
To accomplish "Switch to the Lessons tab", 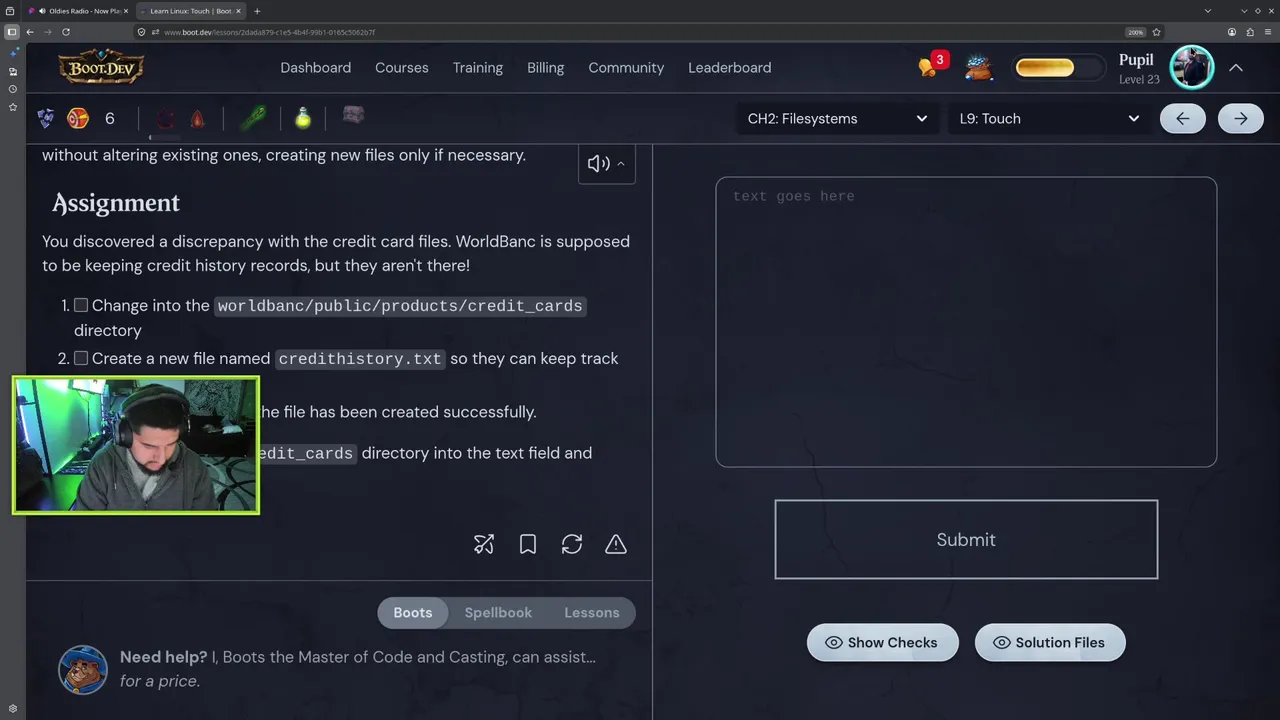I will pyautogui.click(x=592, y=612).
